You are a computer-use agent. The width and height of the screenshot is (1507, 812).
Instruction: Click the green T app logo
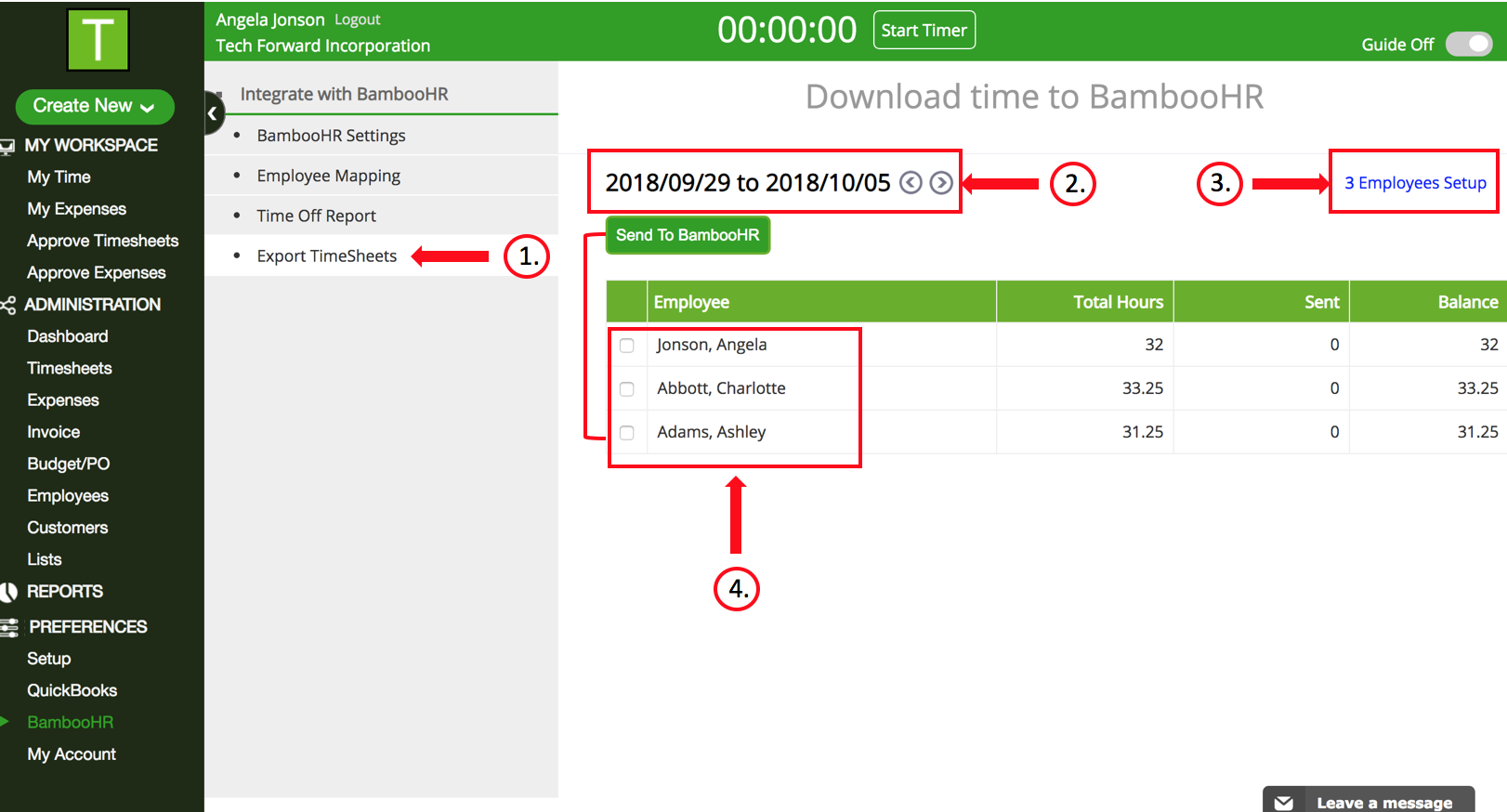pos(98,40)
